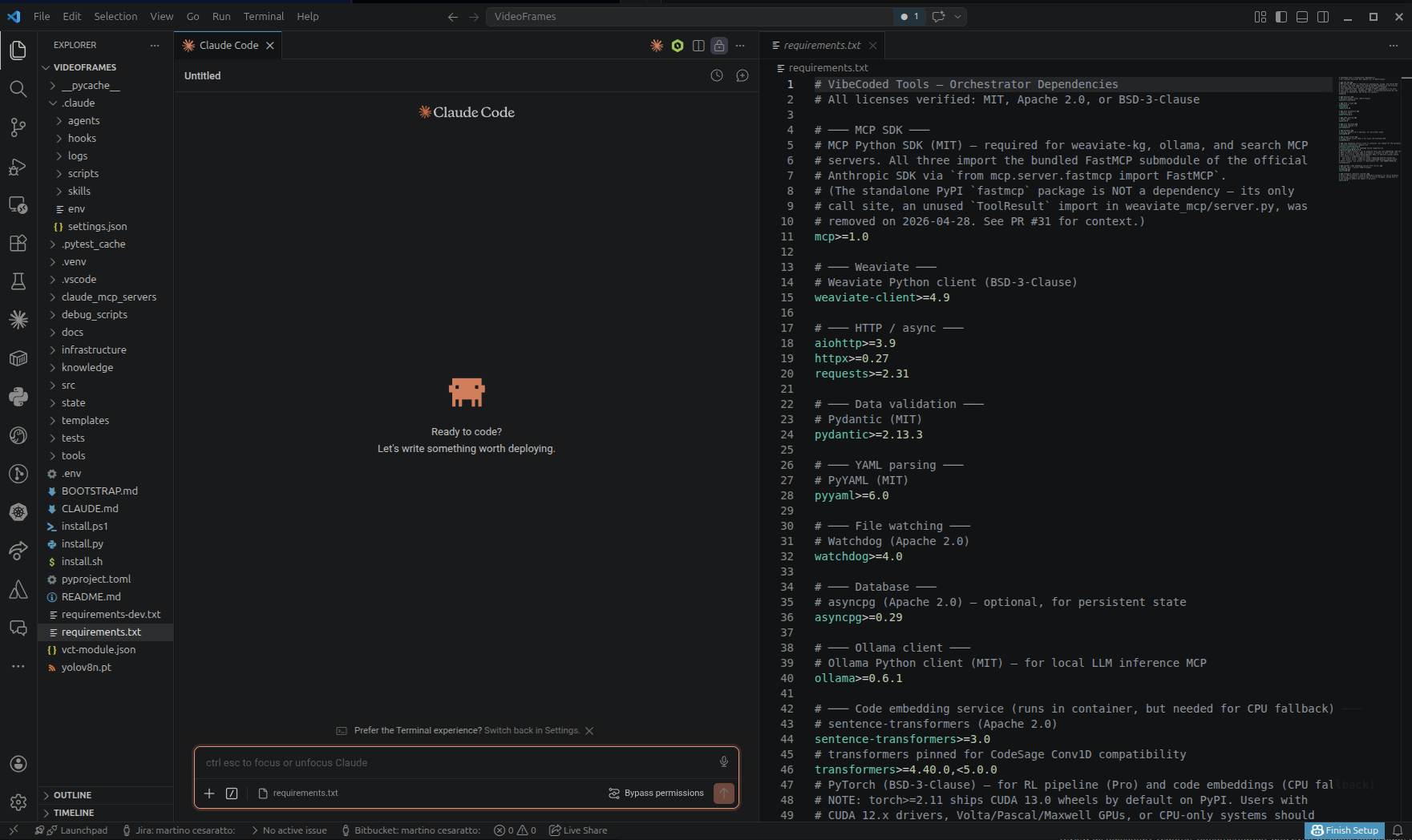Switch to the requirements.txt tab
This screenshot has width=1412, height=840.
[822, 46]
